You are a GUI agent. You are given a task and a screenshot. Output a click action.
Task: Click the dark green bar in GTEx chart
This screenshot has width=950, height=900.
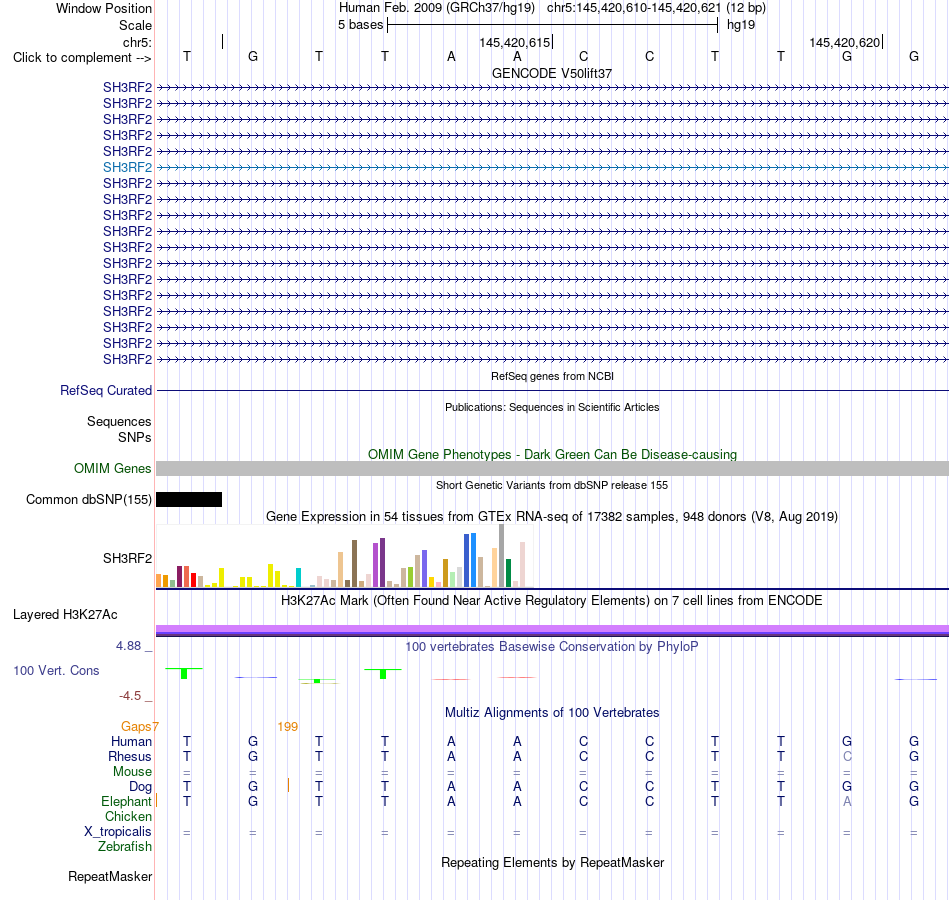(508, 573)
